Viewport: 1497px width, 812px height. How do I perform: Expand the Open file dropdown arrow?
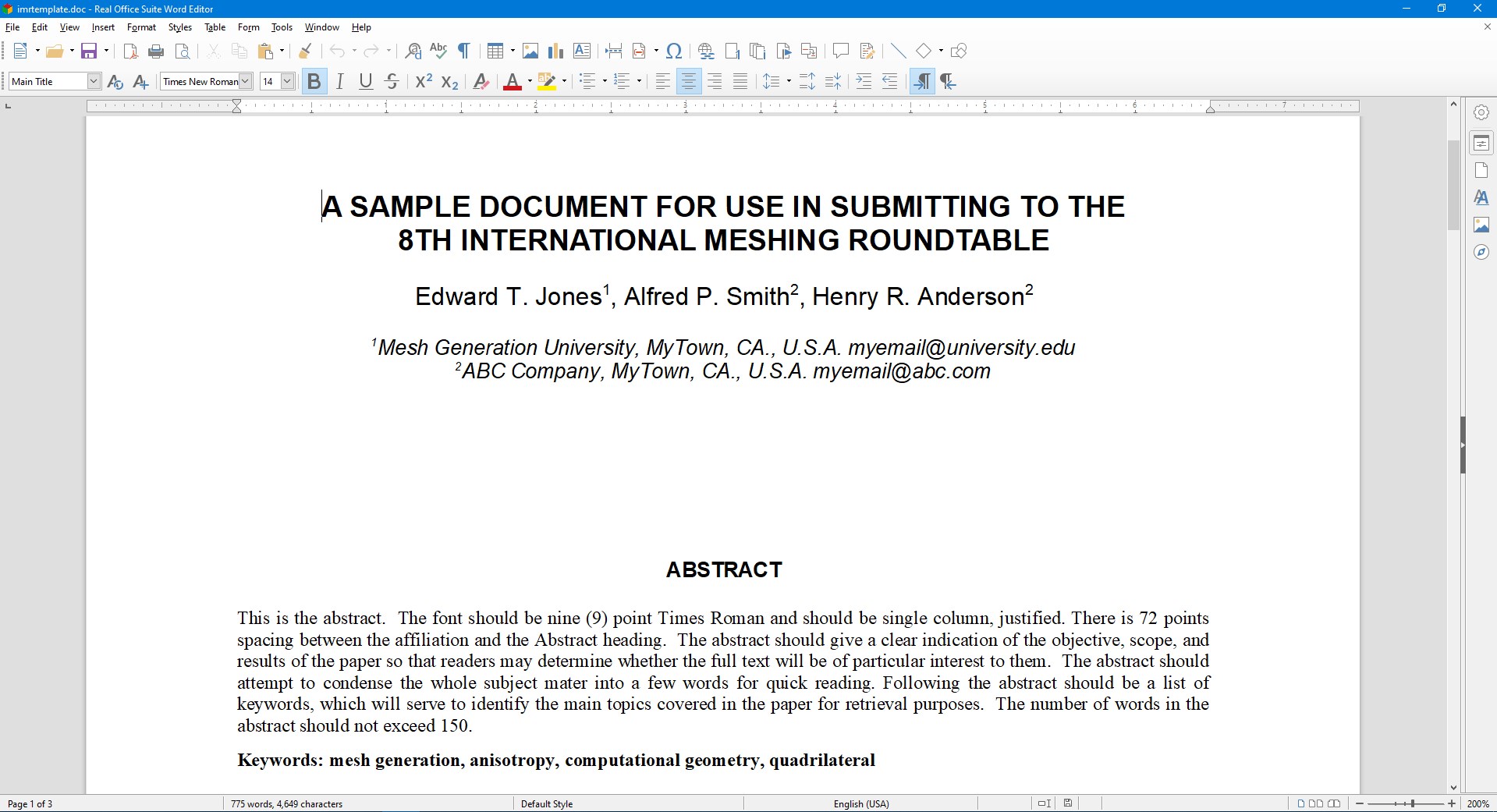[72, 51]
